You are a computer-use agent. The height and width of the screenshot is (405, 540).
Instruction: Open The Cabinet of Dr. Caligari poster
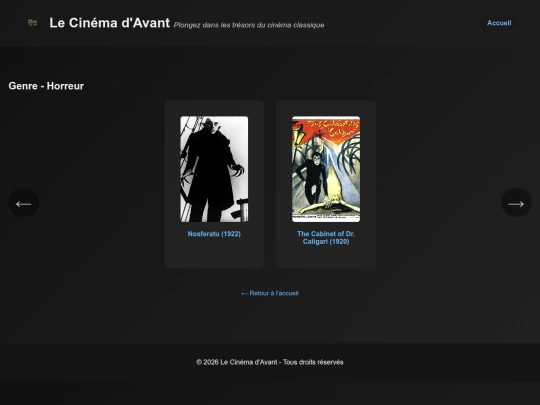[326, 169]
